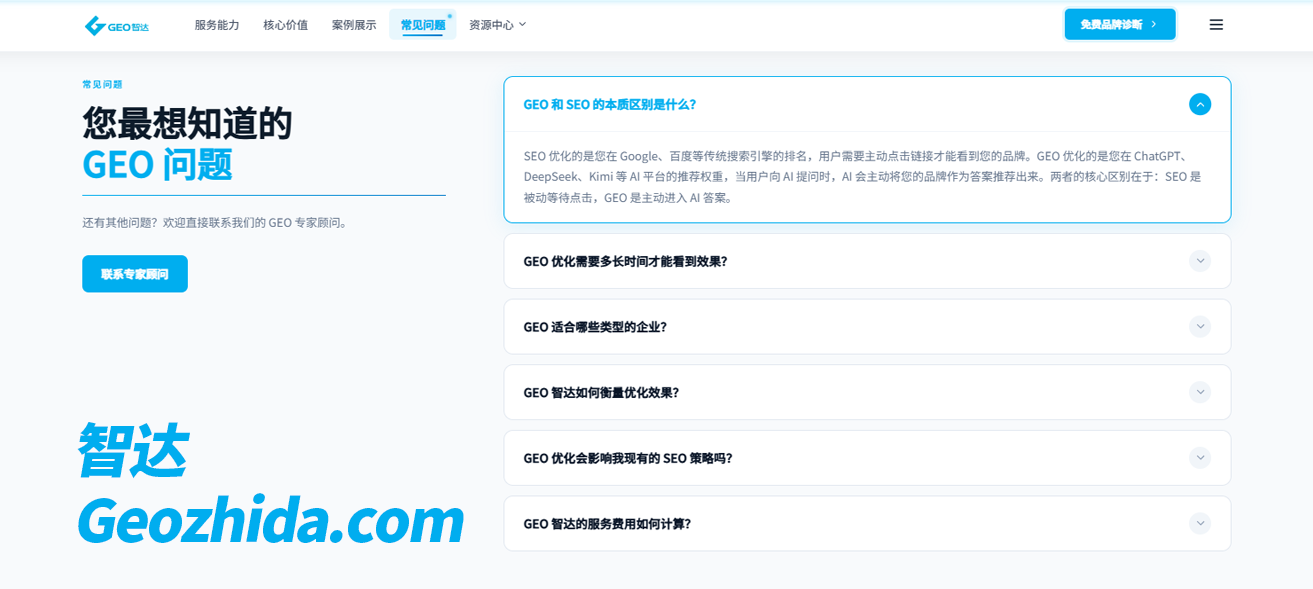Click the 免费品牌诊断 button label
Screen dimensions: 1313x589
(x=1110, y=24)
